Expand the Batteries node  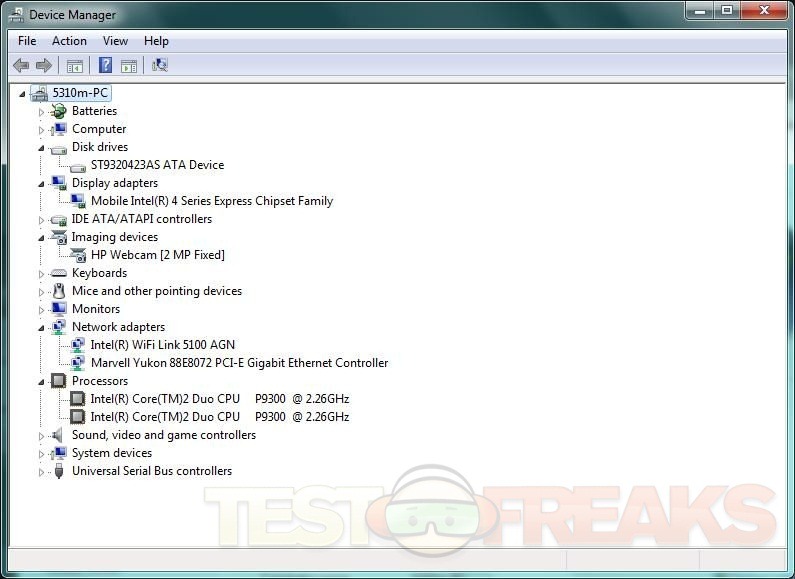(x=42, y=112)
